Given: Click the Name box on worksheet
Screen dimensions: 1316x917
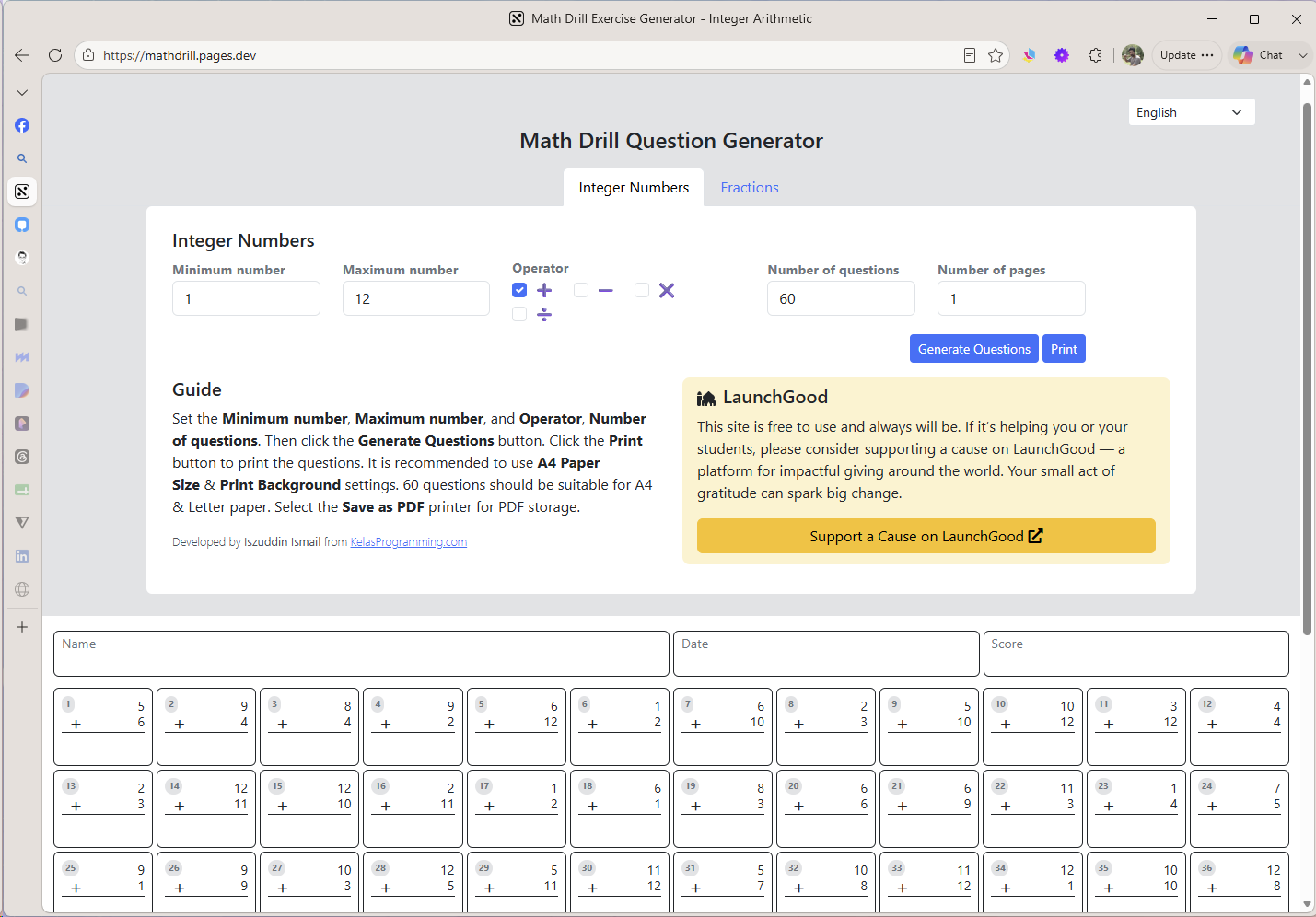Looking at the screenshot, I should [361, 654].
